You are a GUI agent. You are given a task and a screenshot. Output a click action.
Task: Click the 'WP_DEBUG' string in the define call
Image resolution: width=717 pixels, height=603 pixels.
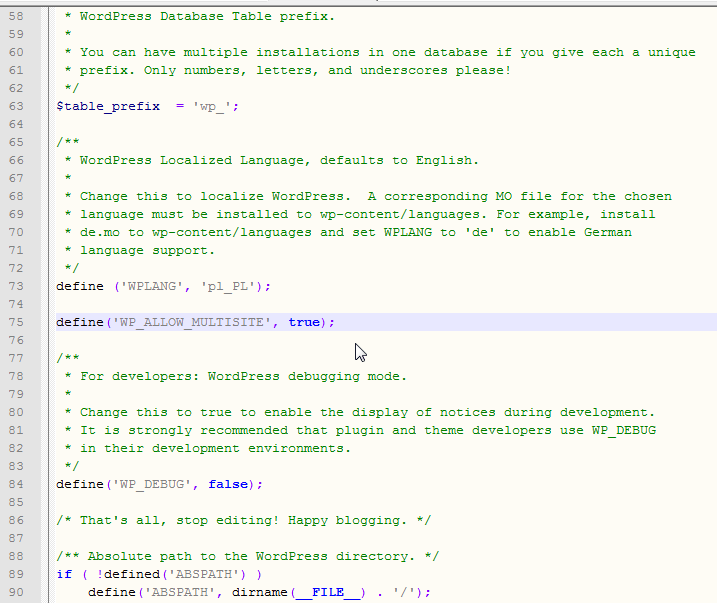152,484
